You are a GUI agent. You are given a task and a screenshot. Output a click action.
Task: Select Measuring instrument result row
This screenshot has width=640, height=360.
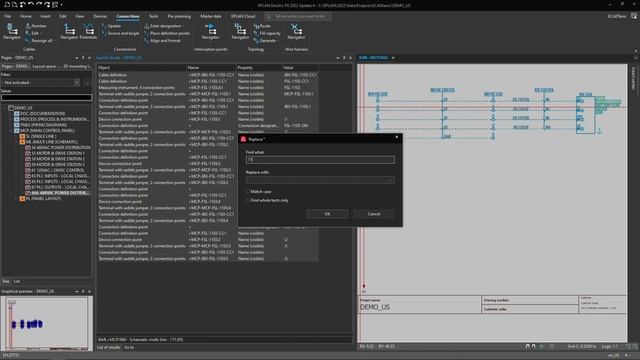tap(207, 88)
